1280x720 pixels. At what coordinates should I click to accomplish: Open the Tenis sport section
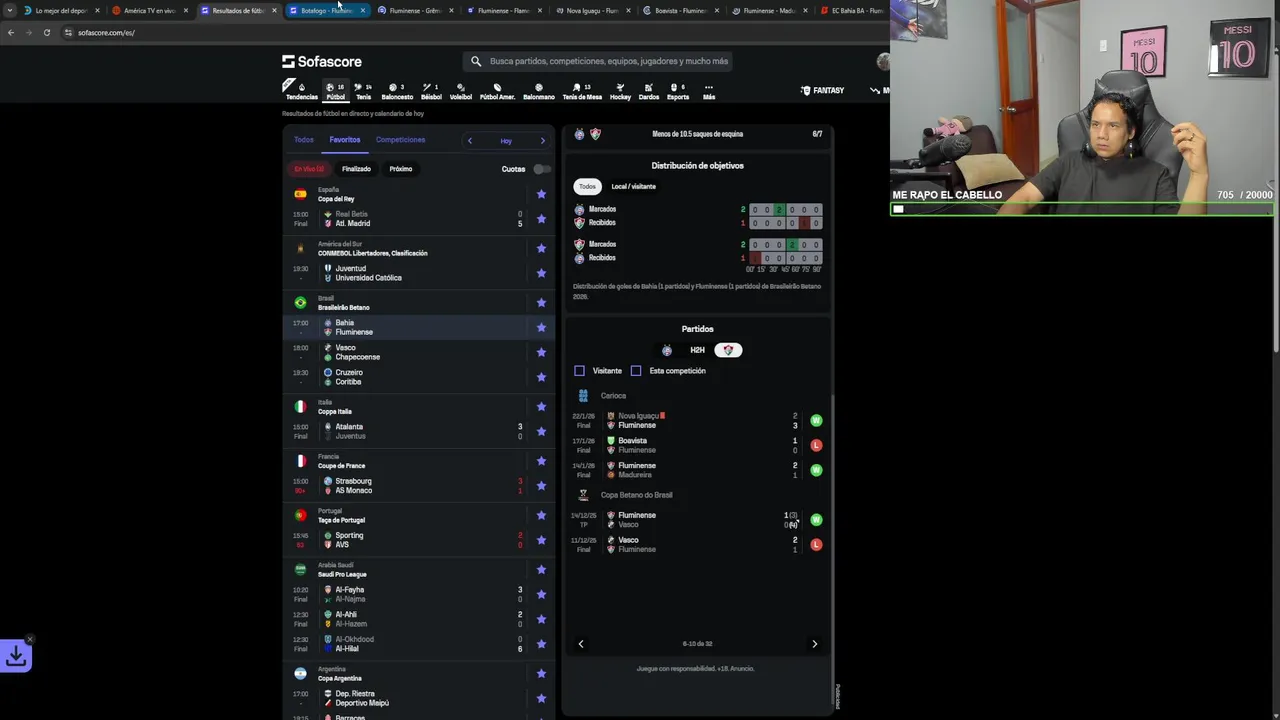coord(363,91)
